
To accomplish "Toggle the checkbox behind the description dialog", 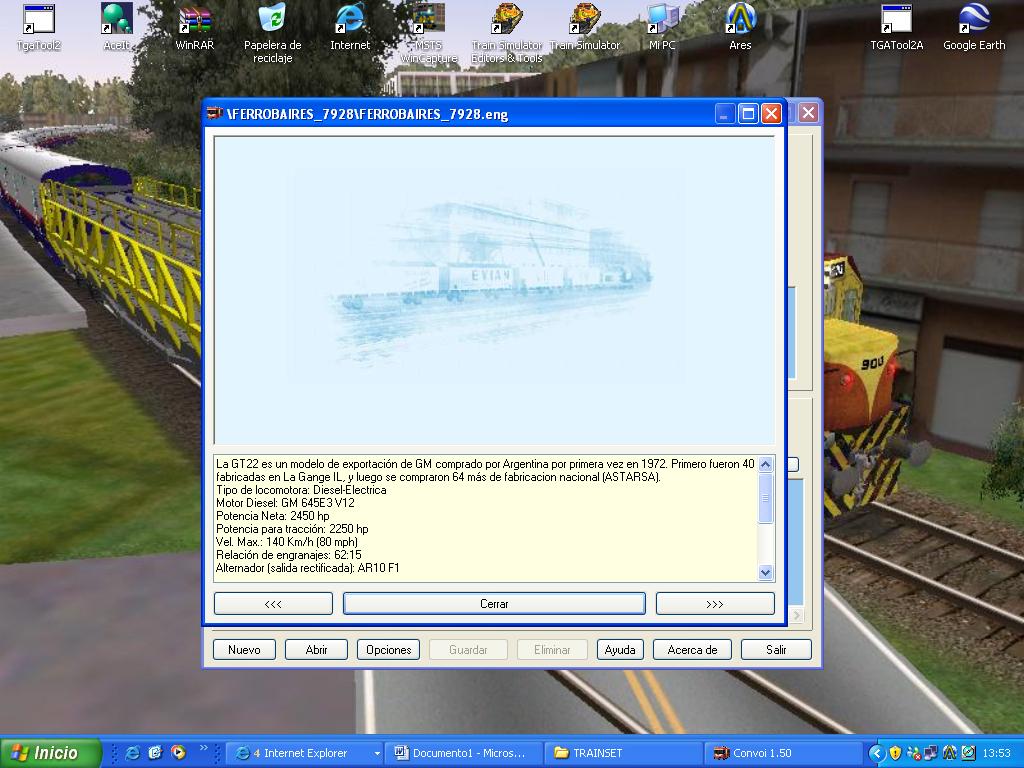I will pos(793,464).
